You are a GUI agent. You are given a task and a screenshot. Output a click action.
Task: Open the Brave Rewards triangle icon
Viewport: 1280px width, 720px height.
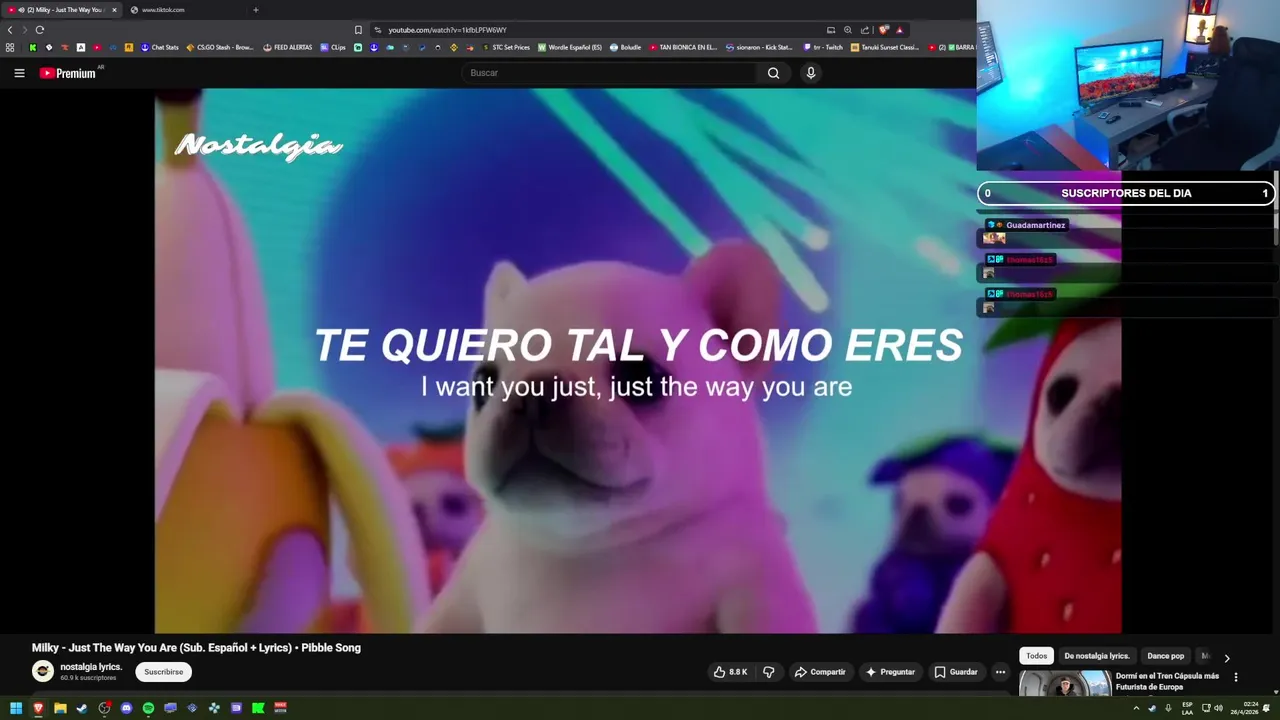point(900,30)
